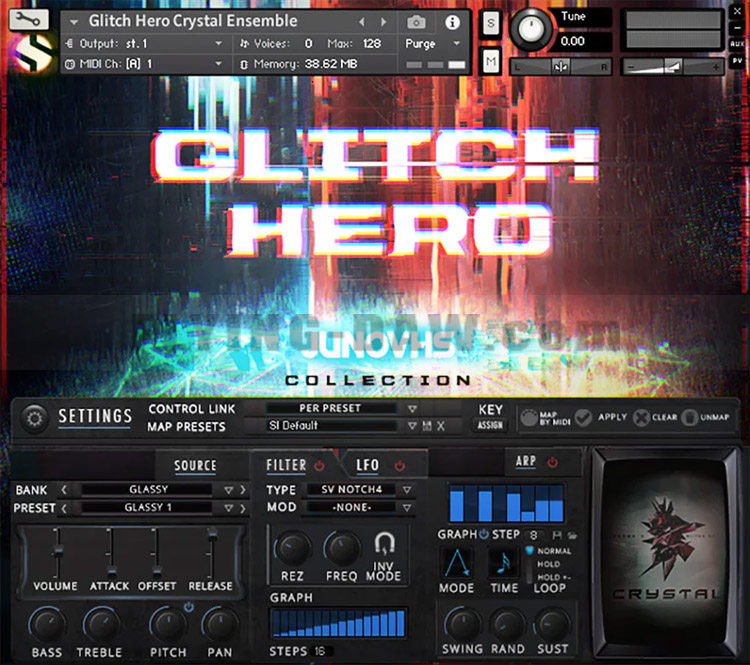Open the SETTINGS tab
Screen dimensions: 750x665
coord(95,417)
